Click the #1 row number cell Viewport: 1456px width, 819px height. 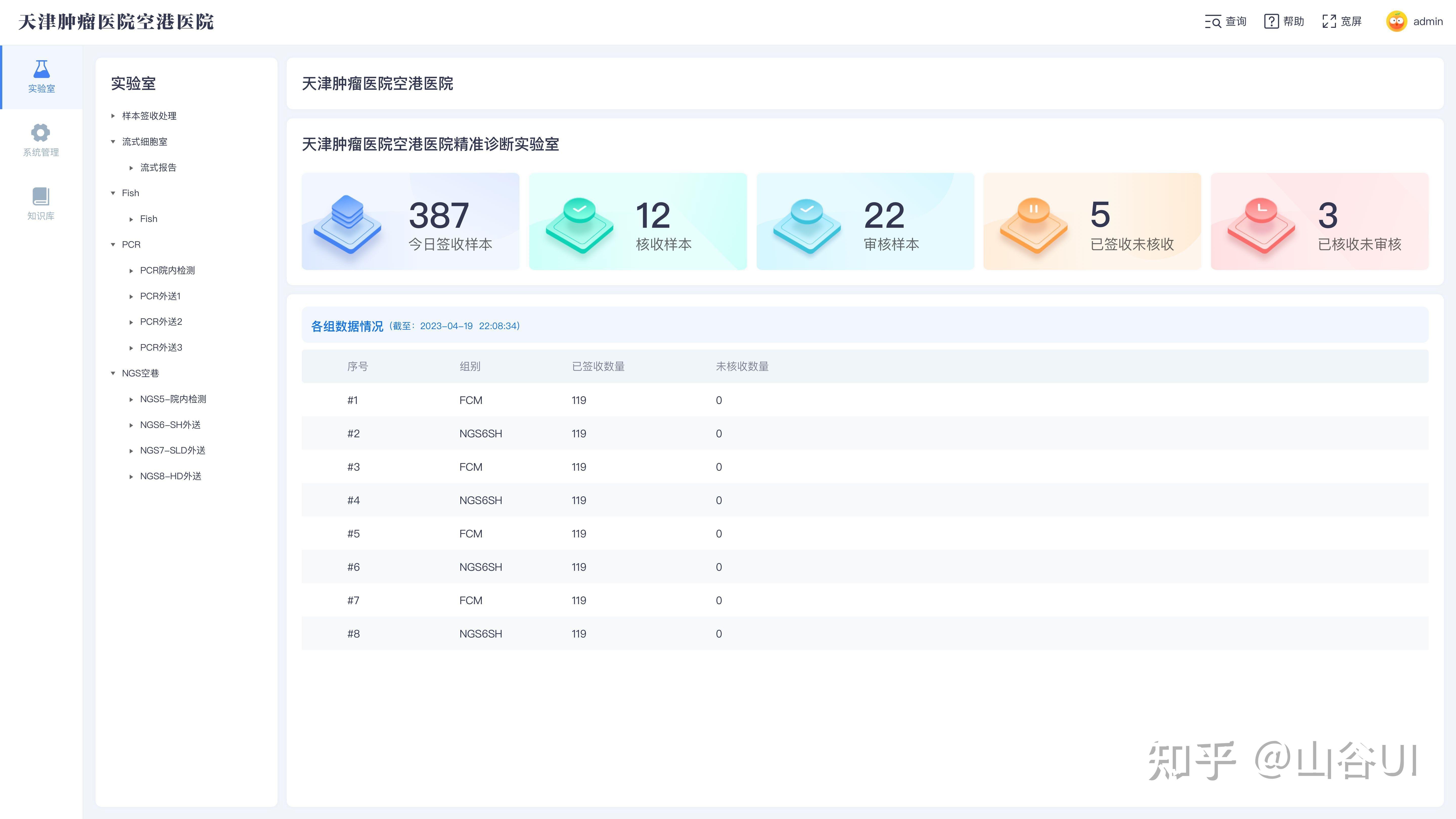[353, 401]
